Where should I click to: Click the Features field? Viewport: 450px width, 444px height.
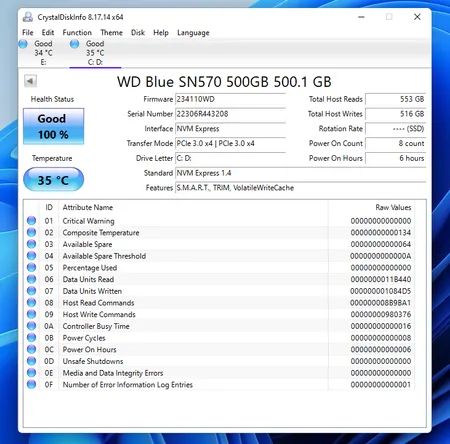click(x=301, y=188)
